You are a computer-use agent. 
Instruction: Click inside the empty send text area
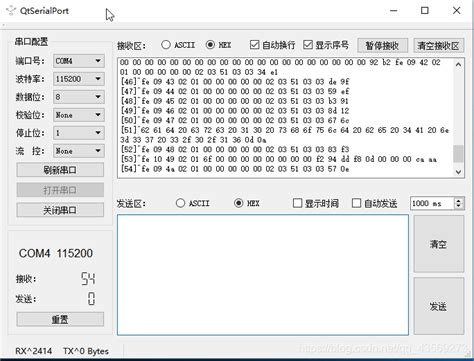(x=263, y=275)
